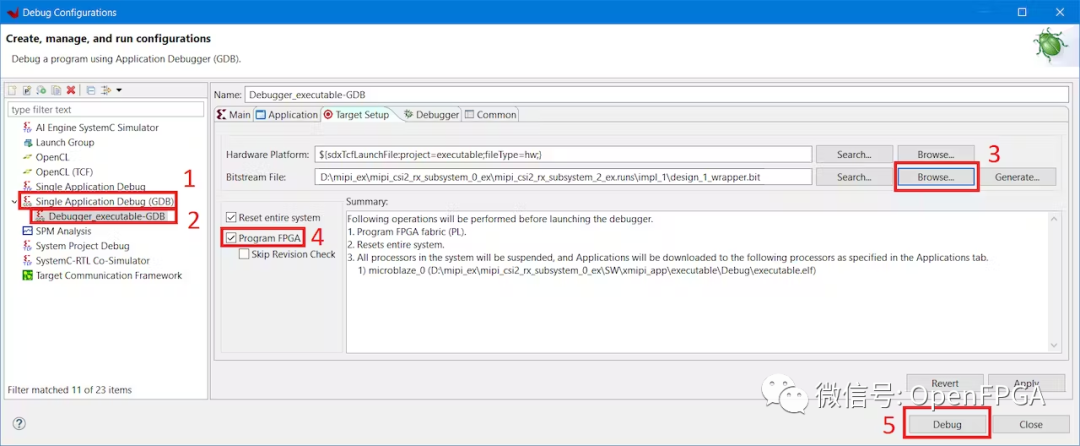Switch to the Common tab
Image resolution: width=1080 pixels, height=446 pixels.
[x=490, y=115]
